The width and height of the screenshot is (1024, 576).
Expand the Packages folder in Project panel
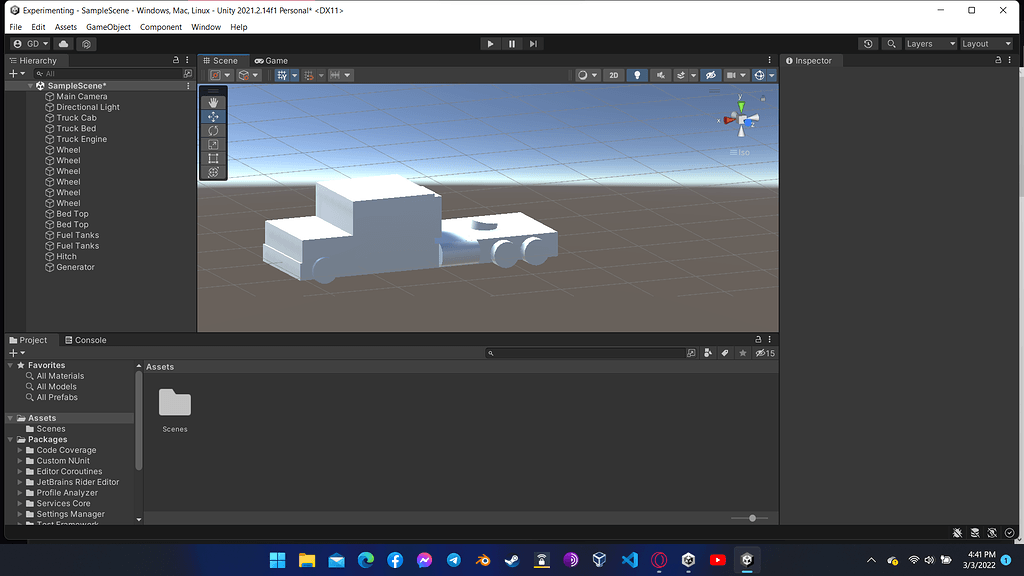(9, 439)
